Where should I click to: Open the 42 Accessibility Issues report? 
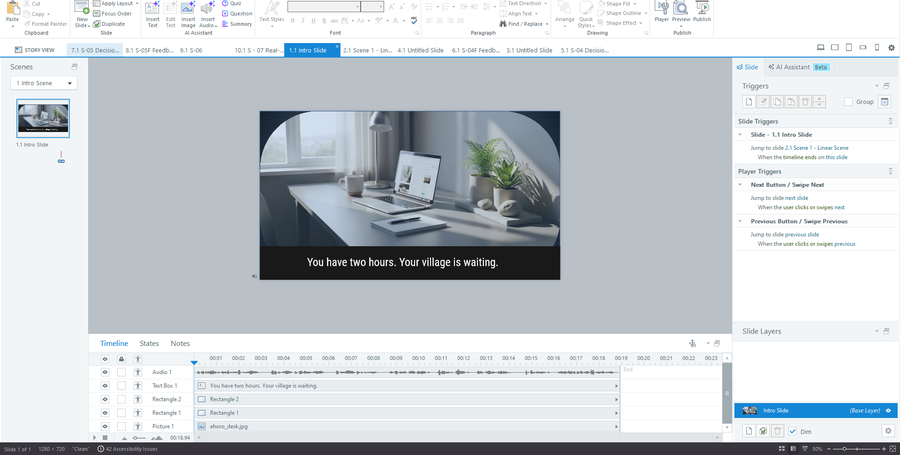coord(127,449)
